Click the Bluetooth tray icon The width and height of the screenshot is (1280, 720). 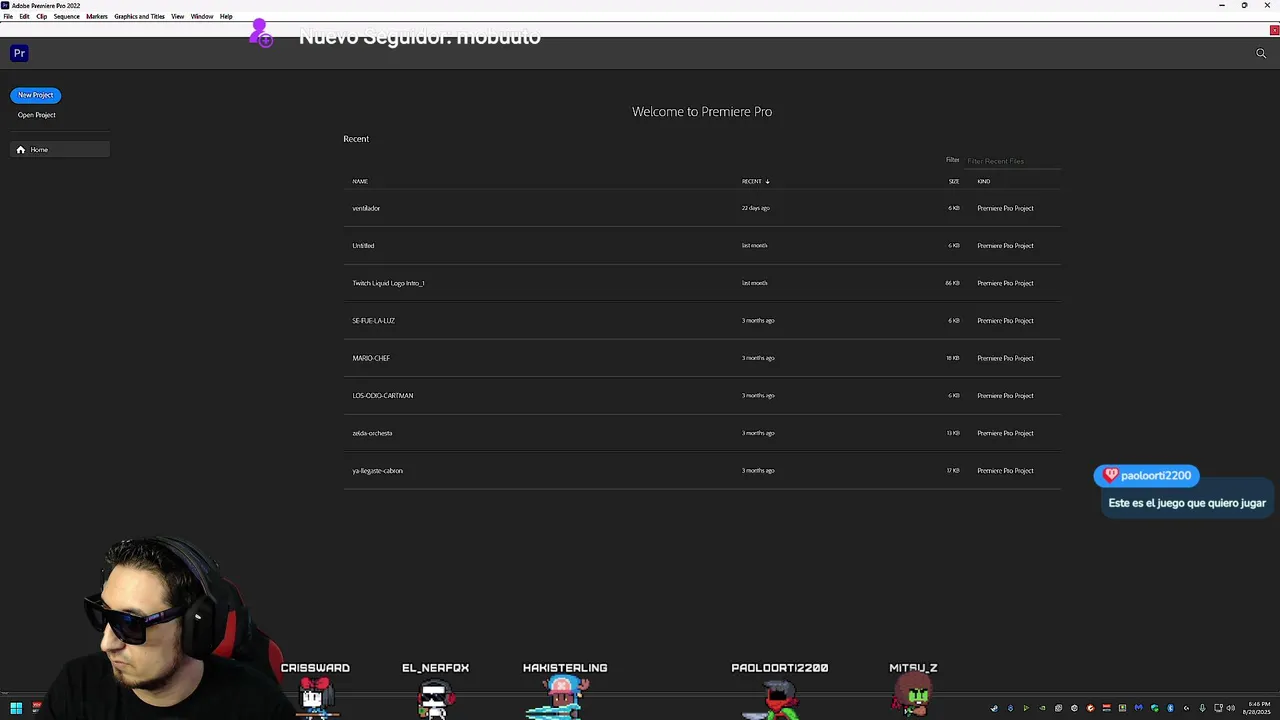click(1170, 708)
